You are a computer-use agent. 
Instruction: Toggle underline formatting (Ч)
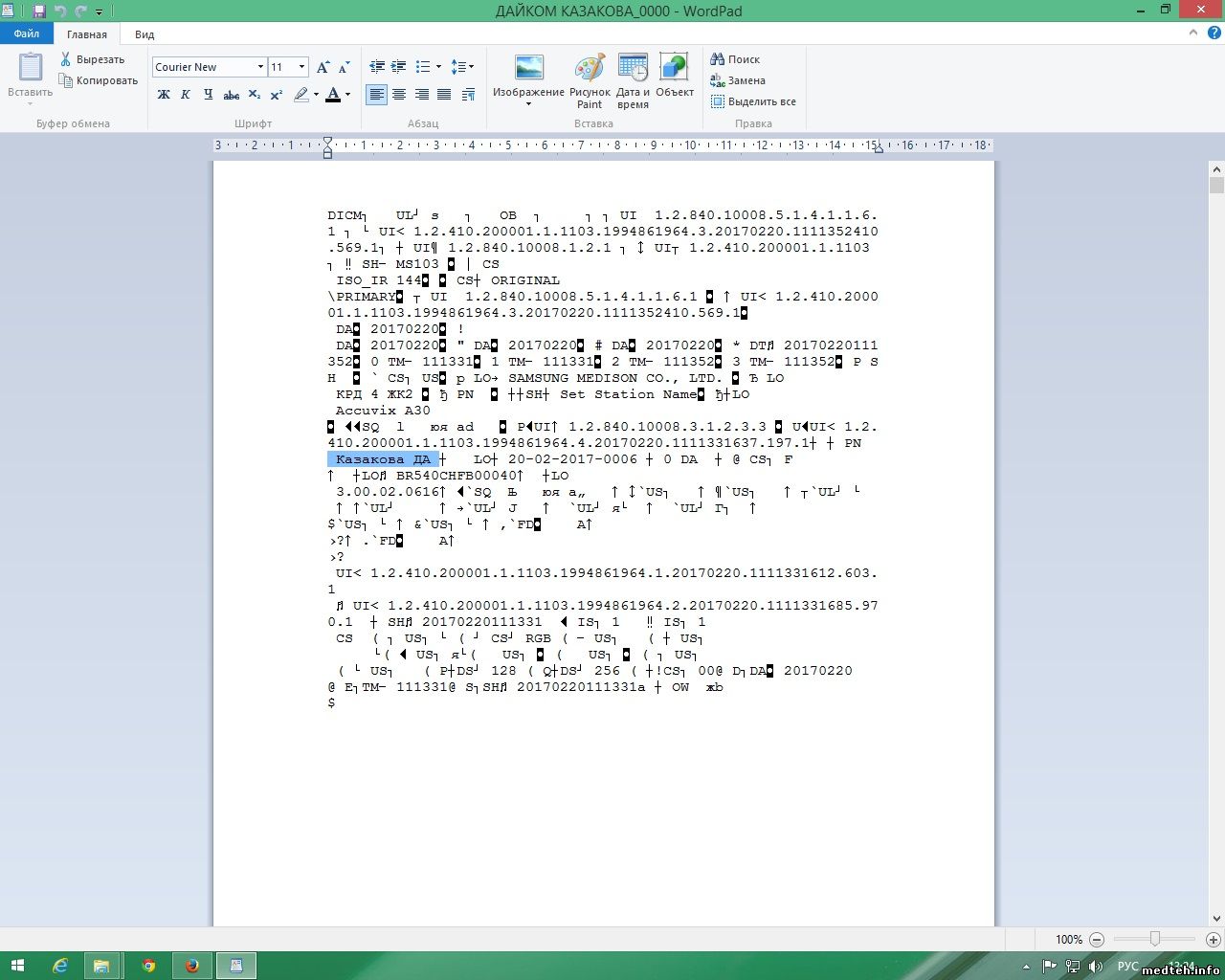tap(208, 95)
